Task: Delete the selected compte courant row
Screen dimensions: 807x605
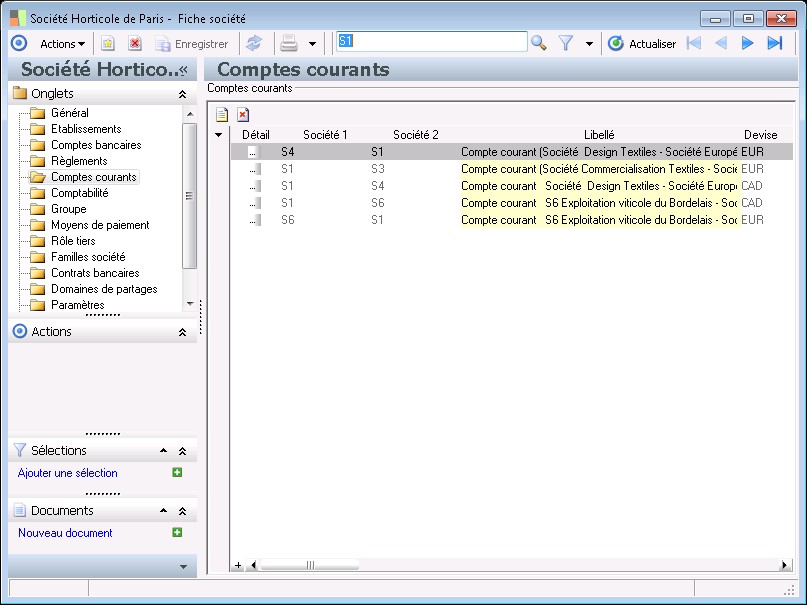Action: [x=242, y=114]
